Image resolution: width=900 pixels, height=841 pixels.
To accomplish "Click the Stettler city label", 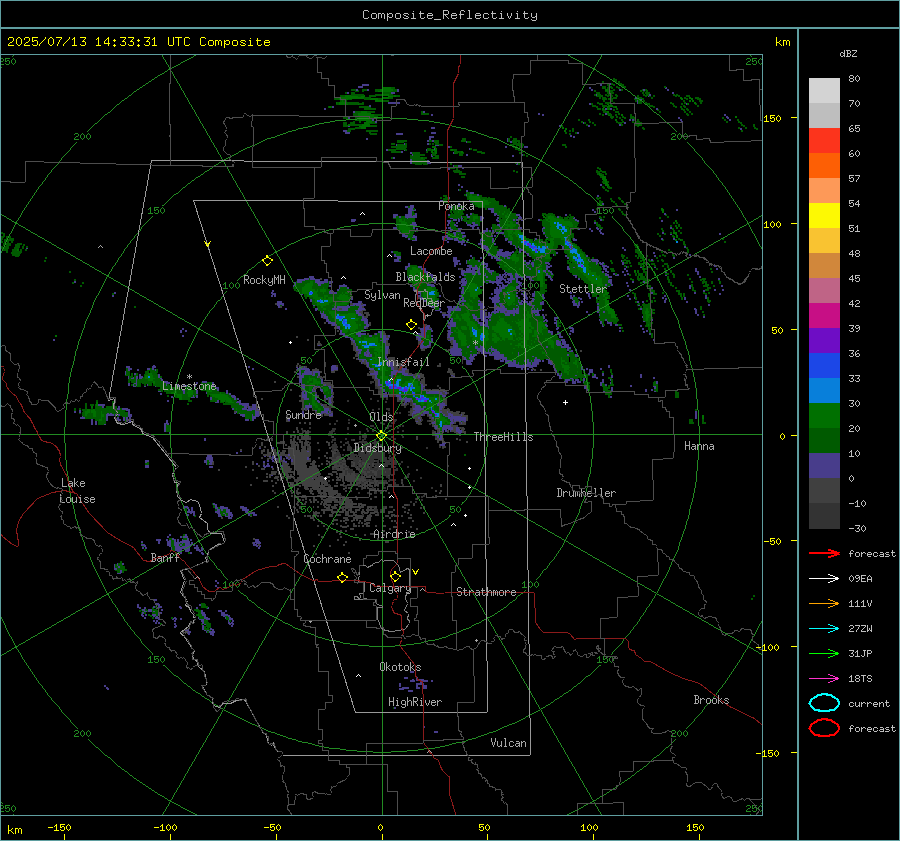I will [583, 289].
